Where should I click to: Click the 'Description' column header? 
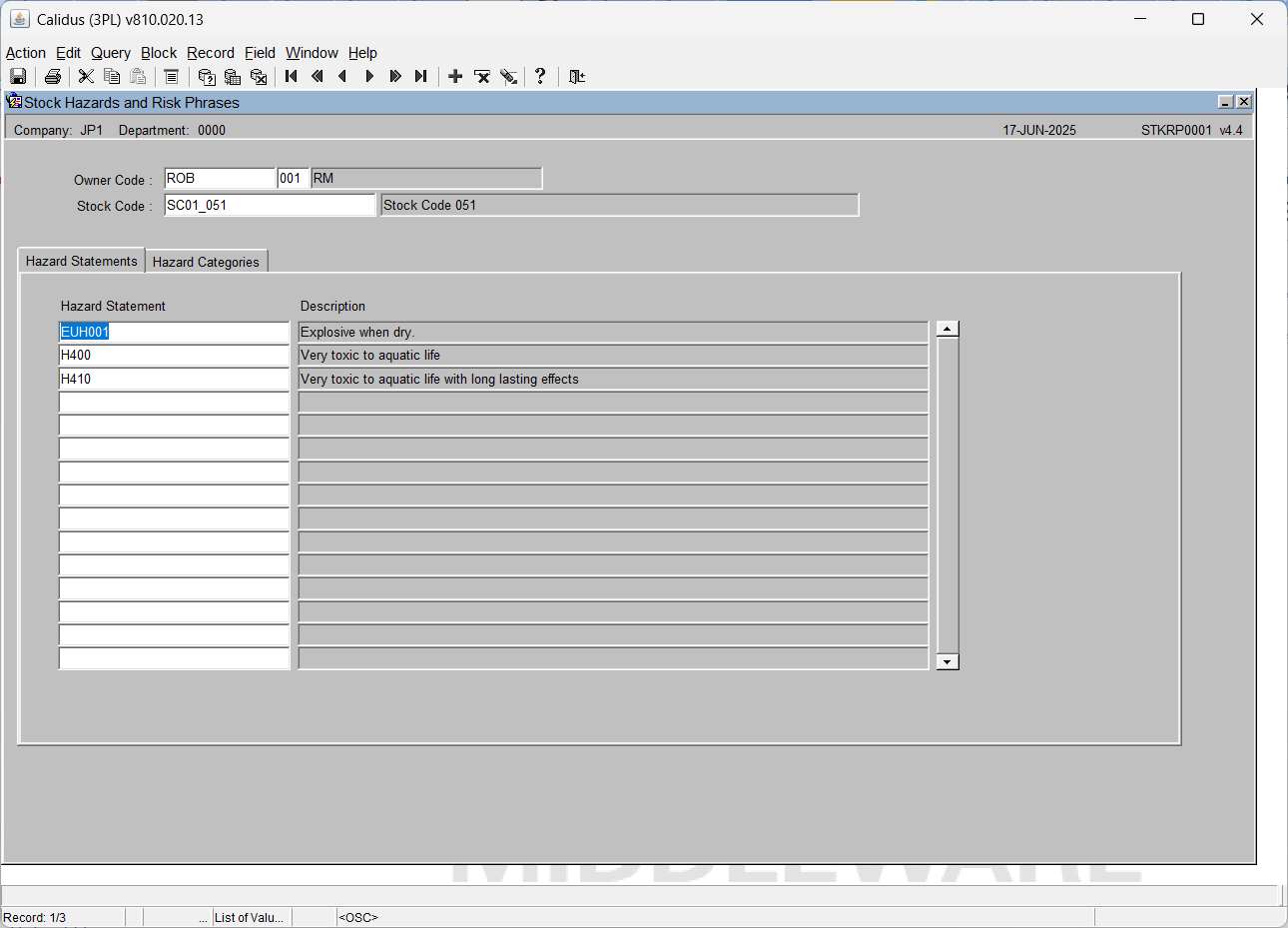click(x=332, y=306)
